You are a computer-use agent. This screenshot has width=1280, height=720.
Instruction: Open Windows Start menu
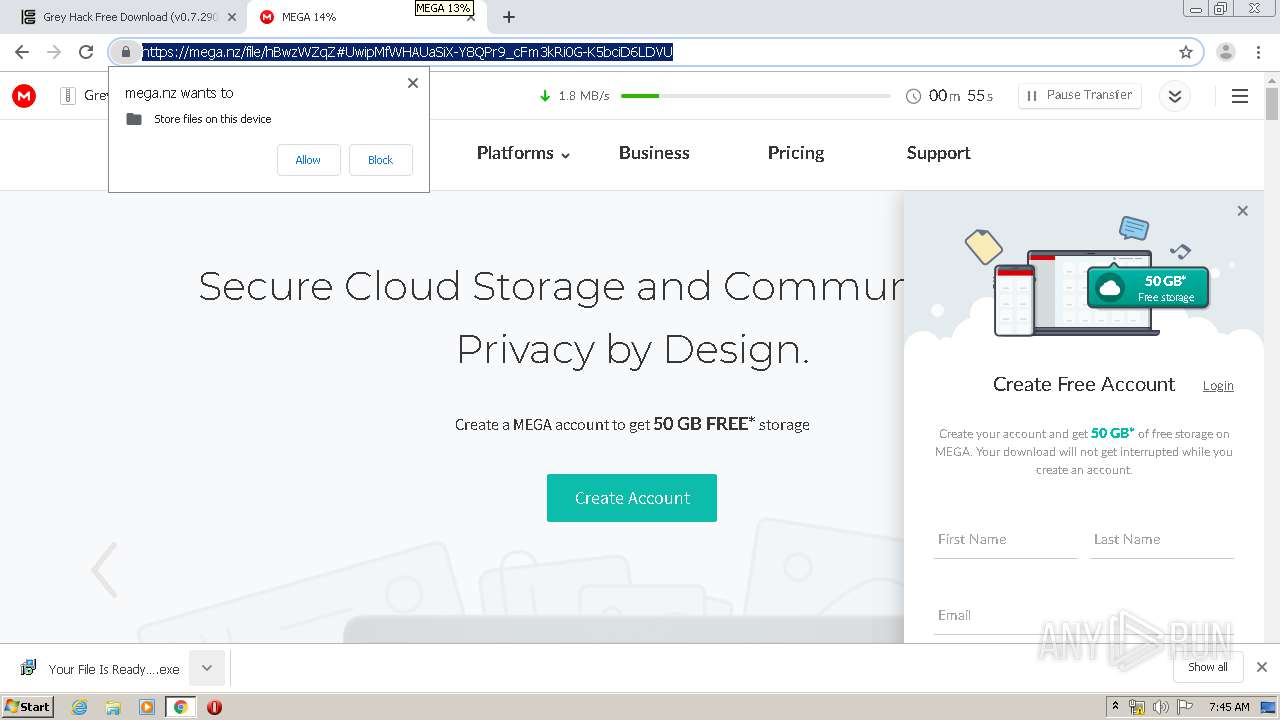28,707
